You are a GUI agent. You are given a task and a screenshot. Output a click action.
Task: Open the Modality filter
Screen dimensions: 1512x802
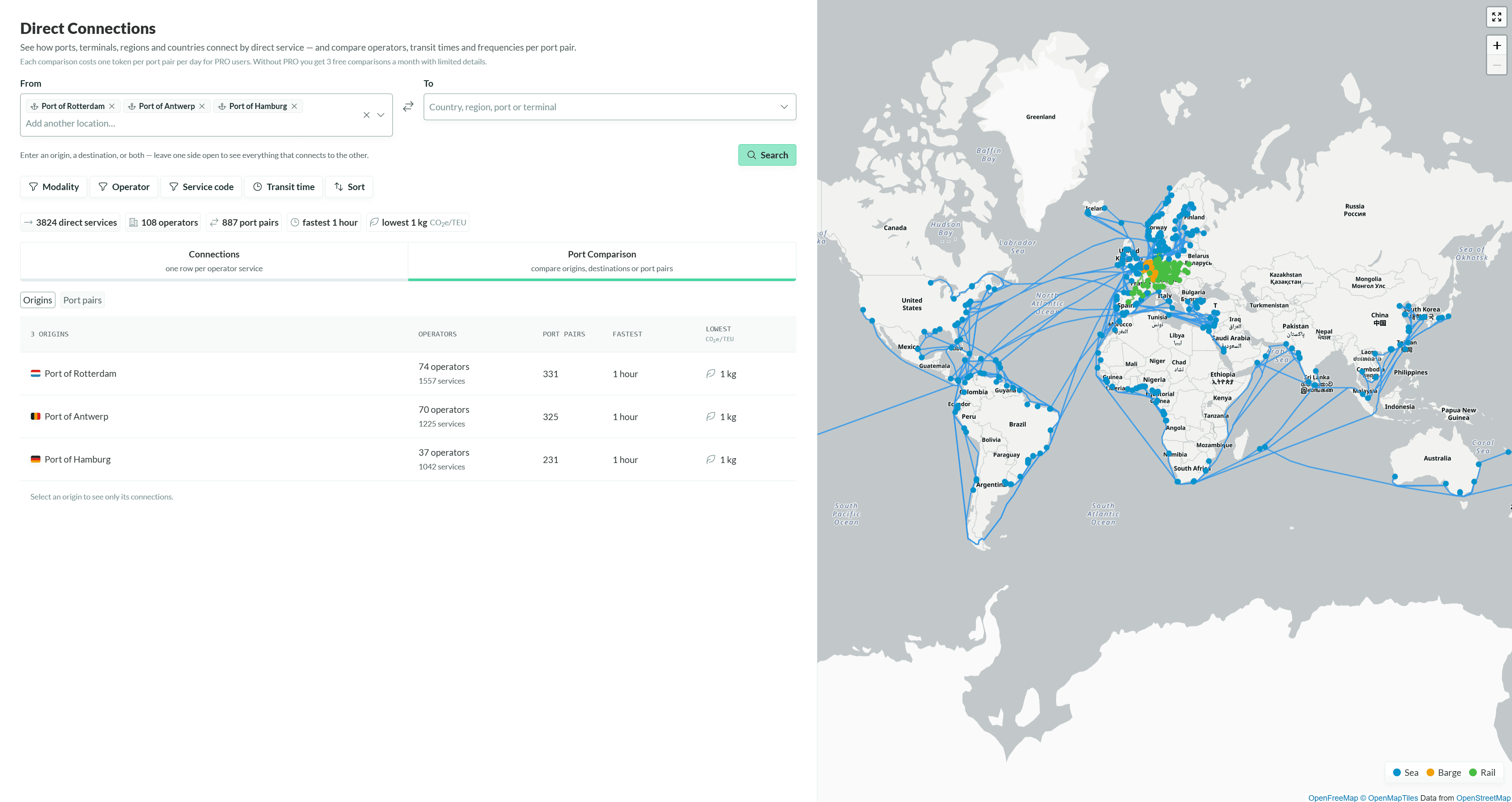[54, 187]
